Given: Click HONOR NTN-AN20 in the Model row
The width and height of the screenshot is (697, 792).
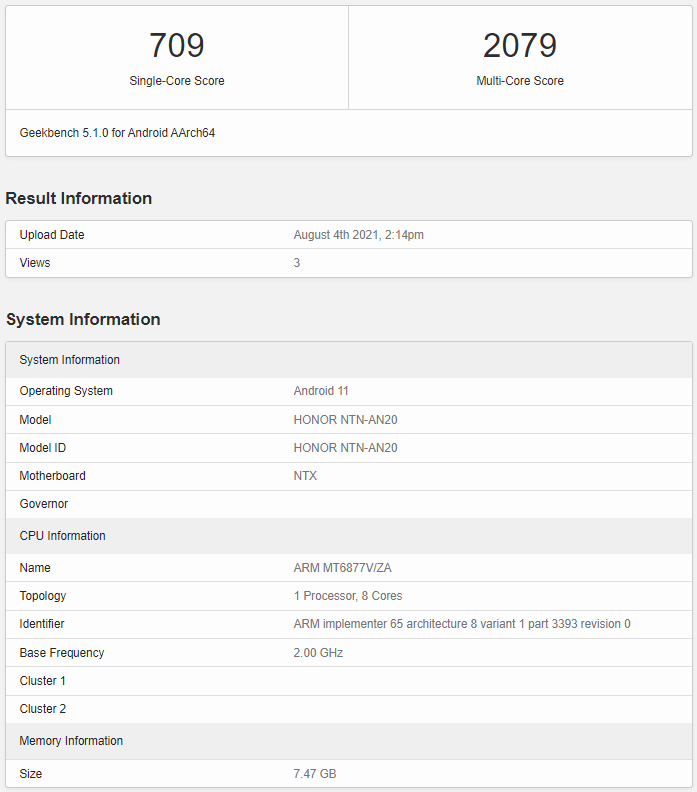Looking at the screenshot, I should point(345,420).
